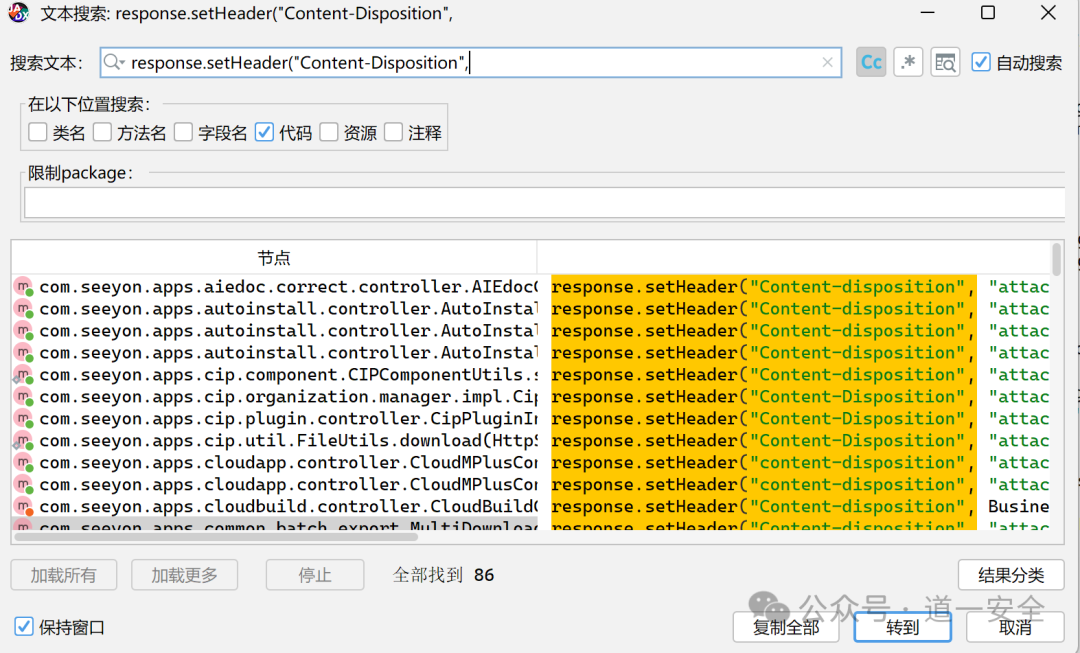Image resolution: width=1080 pixels, height=653 pixels.
Task: Toggle the case-sensitive Cc search option
Action: pos(871,62)
